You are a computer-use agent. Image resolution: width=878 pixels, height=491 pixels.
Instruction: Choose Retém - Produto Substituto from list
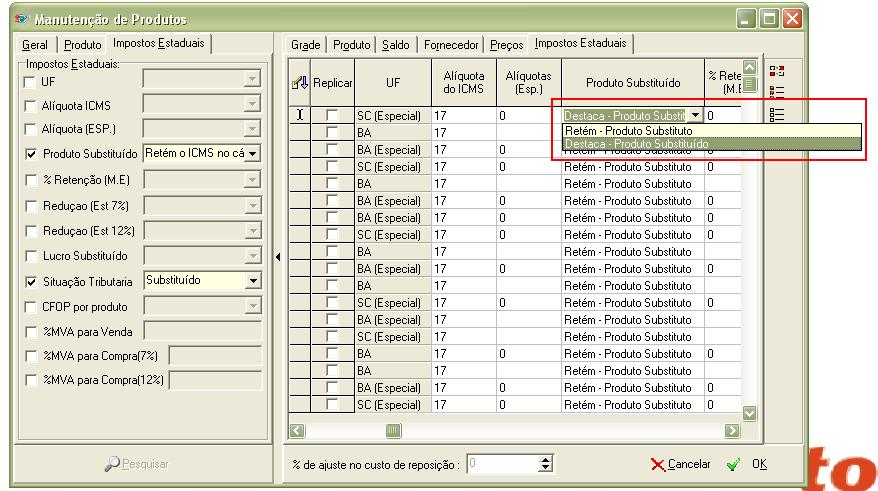click(x=712, y=130)
